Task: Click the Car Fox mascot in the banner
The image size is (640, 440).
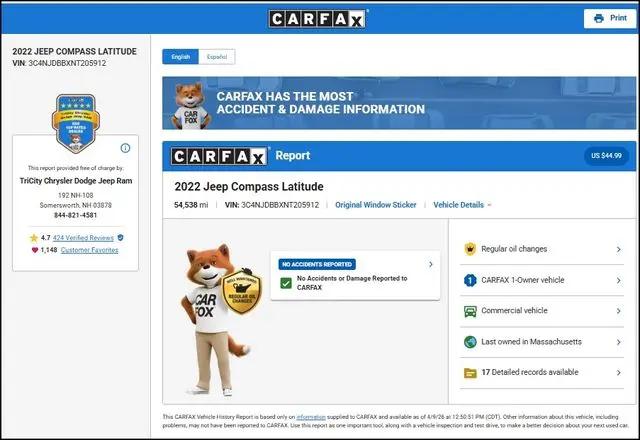Action: [191, 106]
